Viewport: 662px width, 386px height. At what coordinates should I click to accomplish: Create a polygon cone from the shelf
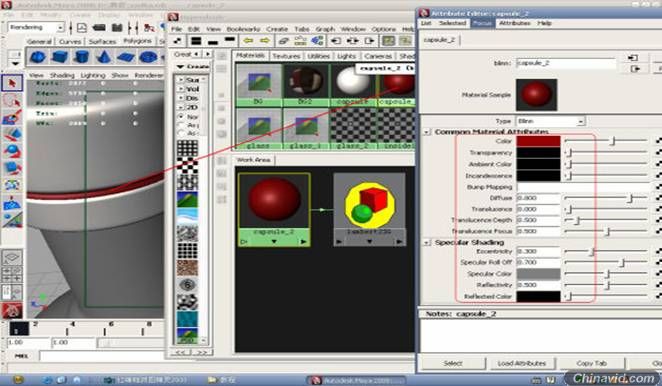(x=104, y=57)
